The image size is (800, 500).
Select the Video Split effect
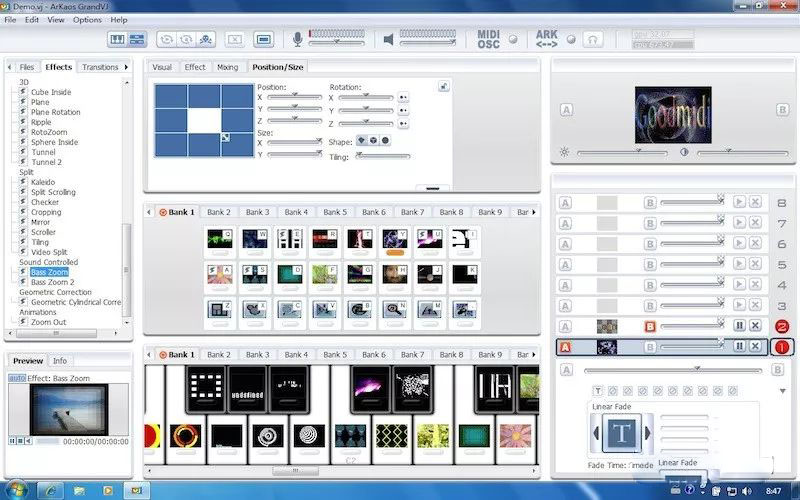[49, 252]
